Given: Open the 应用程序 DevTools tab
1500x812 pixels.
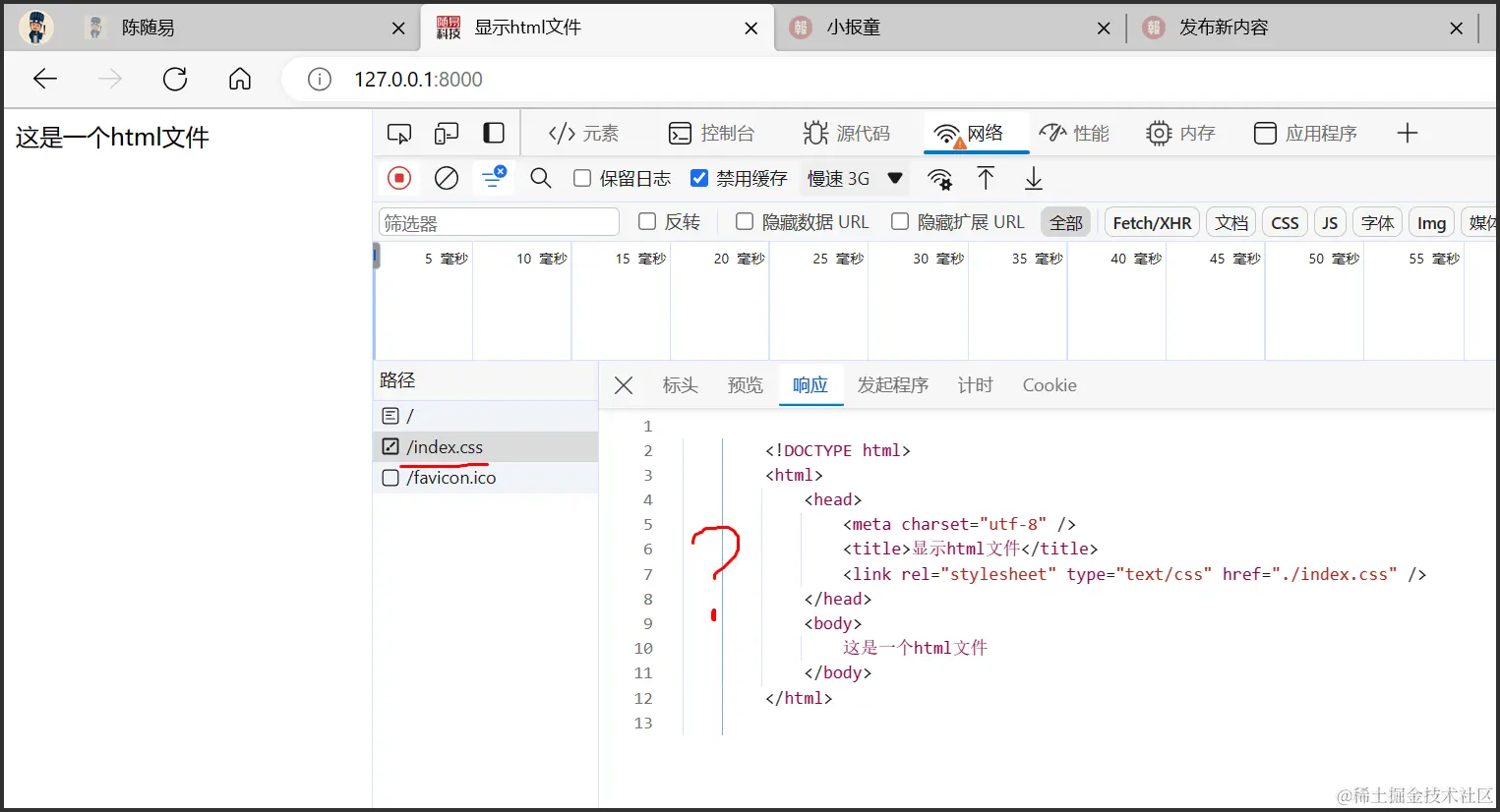Looking at the screenshot, I should click(1305, 133).
